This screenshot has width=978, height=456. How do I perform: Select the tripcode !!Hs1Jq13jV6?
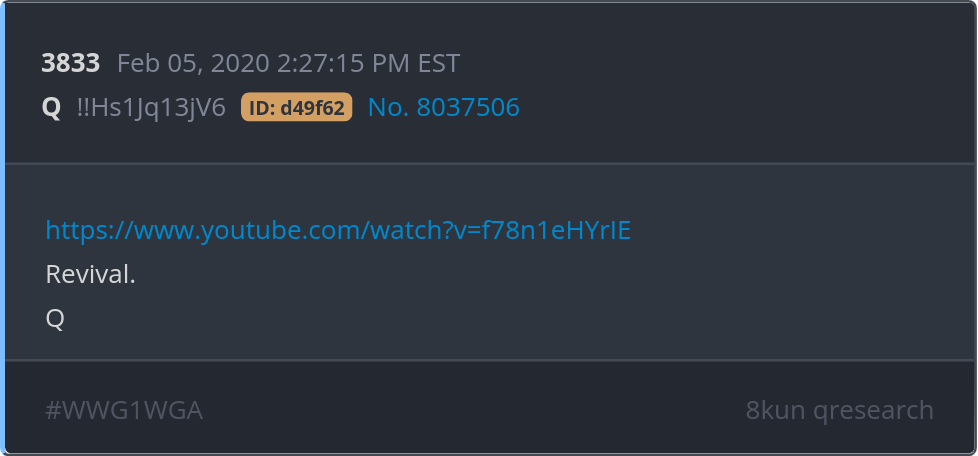151,107
